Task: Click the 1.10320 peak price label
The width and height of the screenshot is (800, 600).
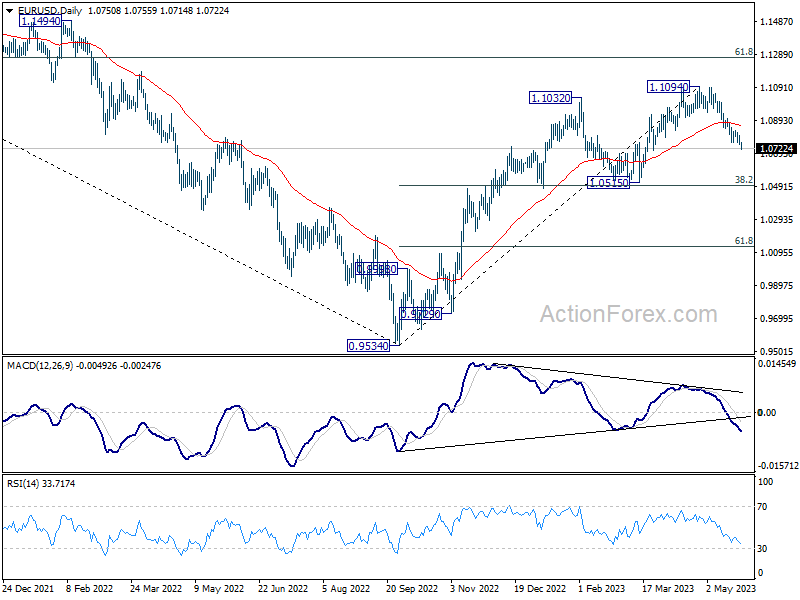Action: pos(551,98)
